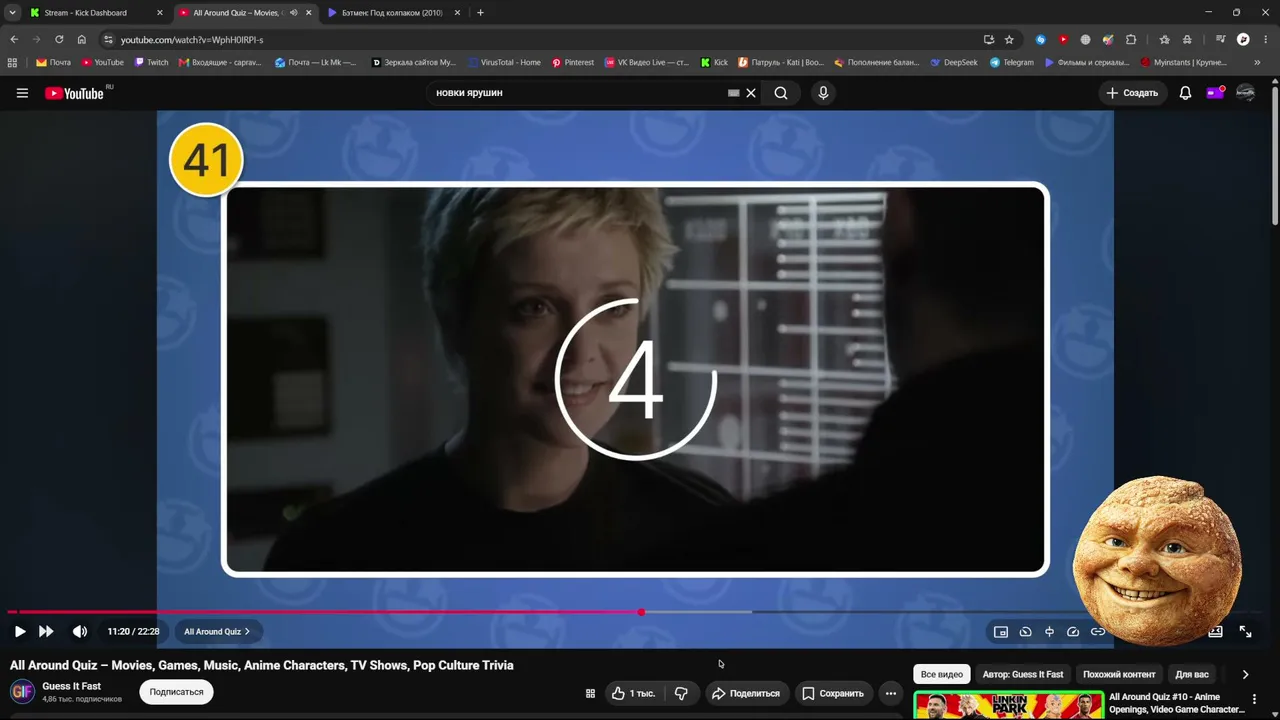Open playback speed gauge in player

(x=1073, y=632)
